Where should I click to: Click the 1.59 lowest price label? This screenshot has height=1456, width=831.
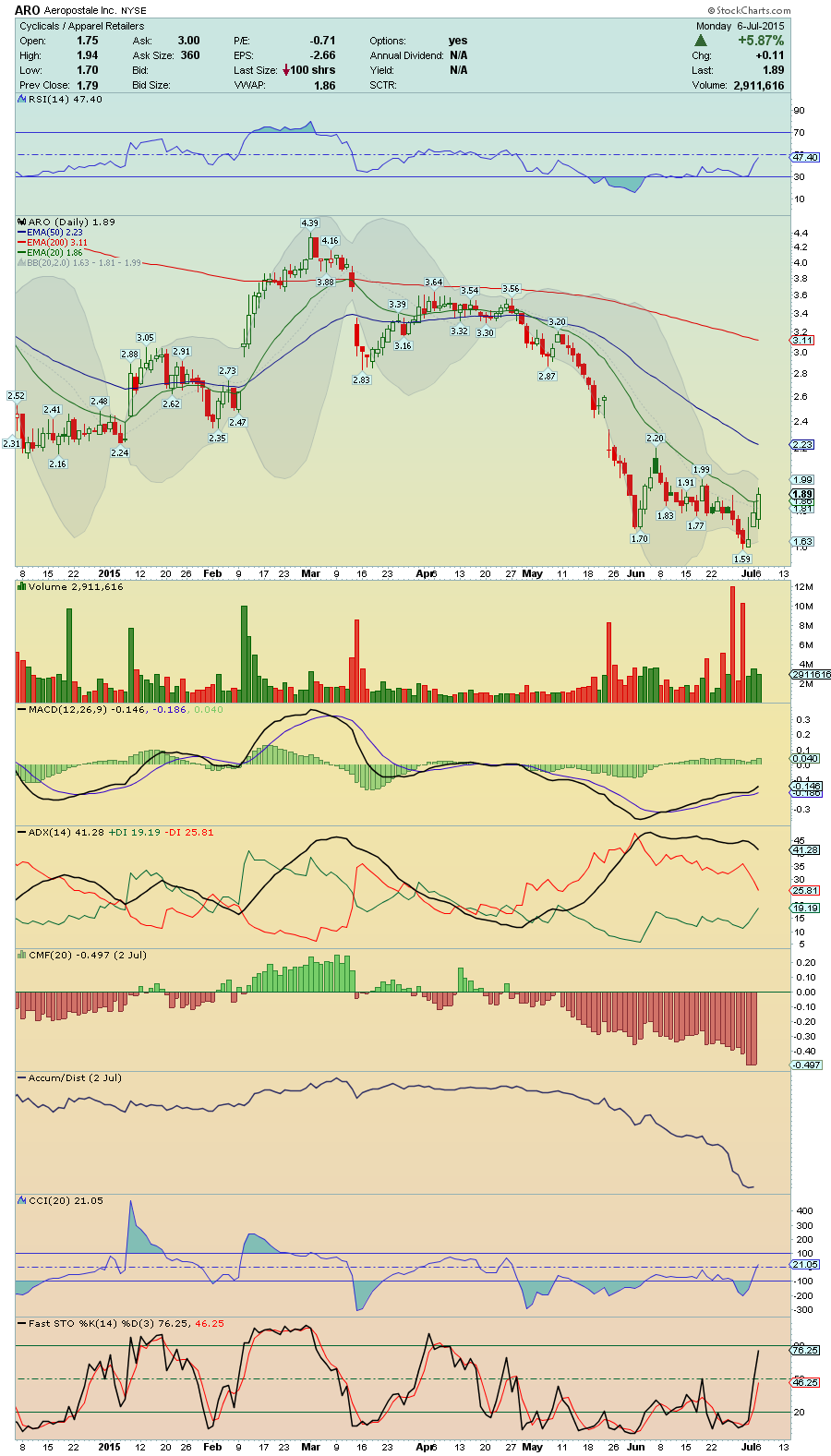[742, 559]
